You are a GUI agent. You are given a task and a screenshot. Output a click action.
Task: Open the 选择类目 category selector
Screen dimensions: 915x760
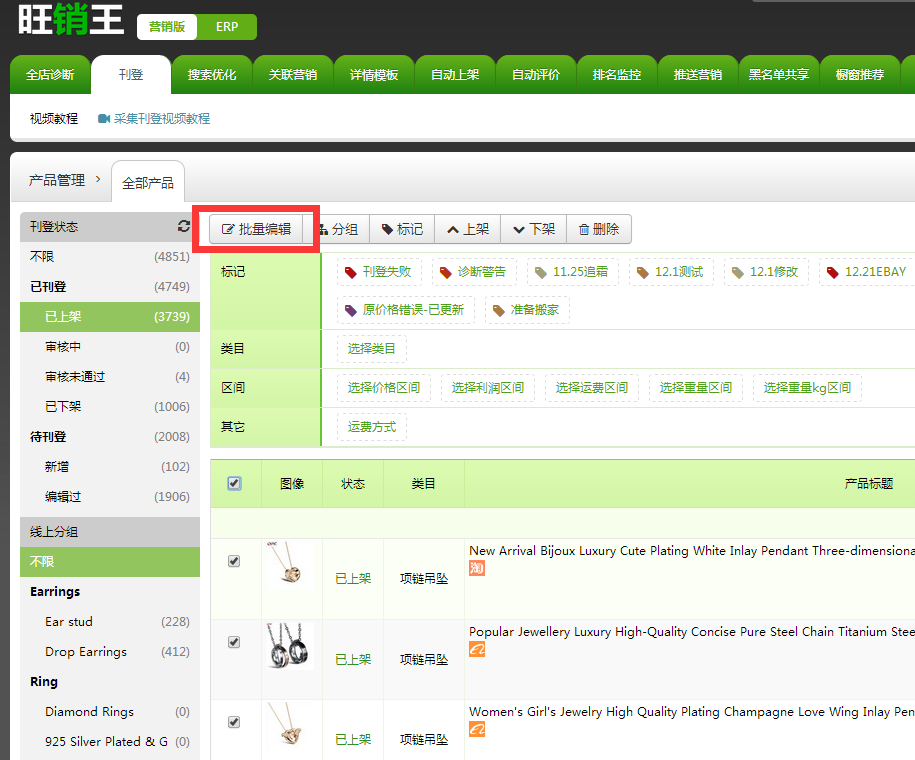pos(372,349)
